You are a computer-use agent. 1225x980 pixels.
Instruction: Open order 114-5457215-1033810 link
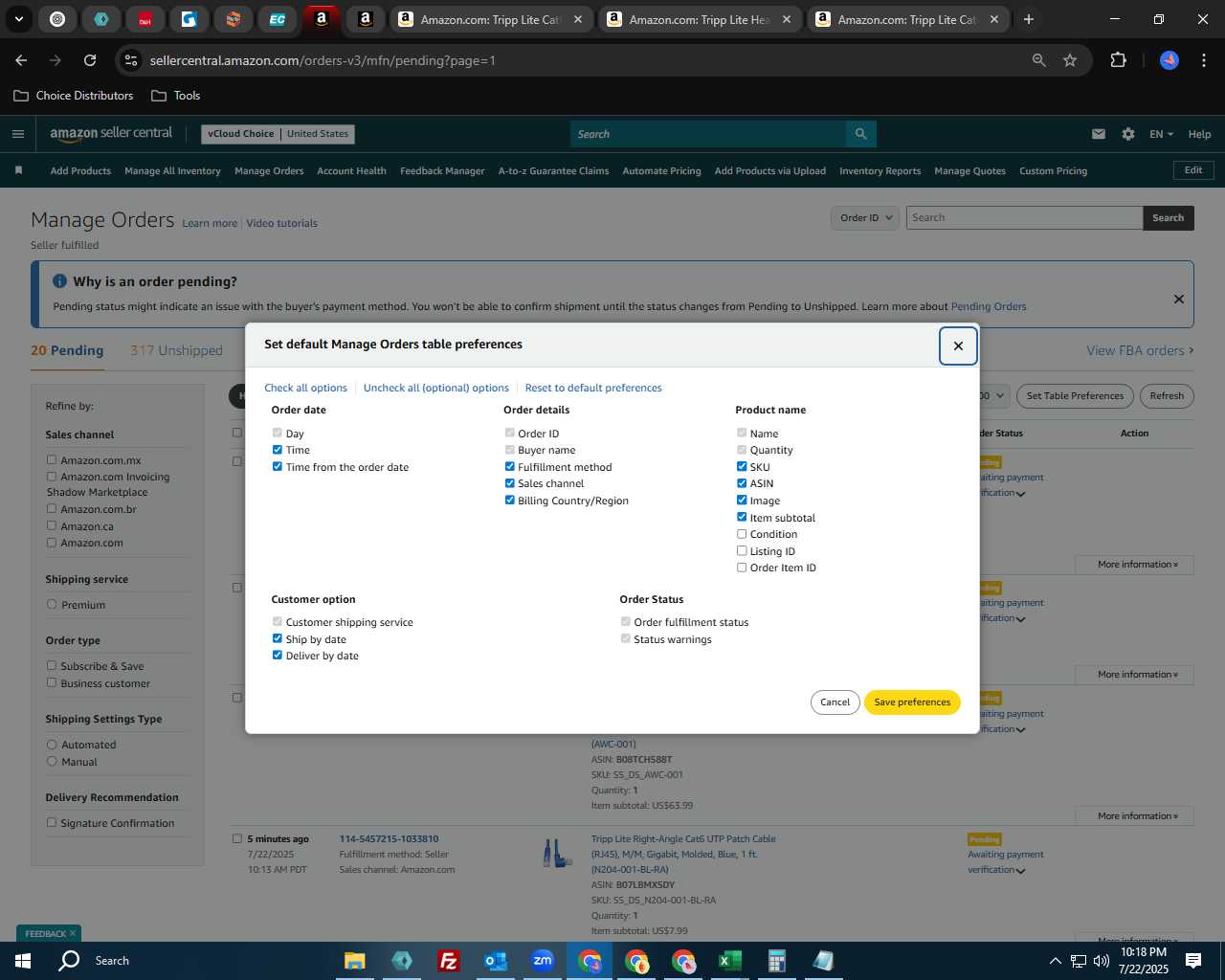coord(389,839)
